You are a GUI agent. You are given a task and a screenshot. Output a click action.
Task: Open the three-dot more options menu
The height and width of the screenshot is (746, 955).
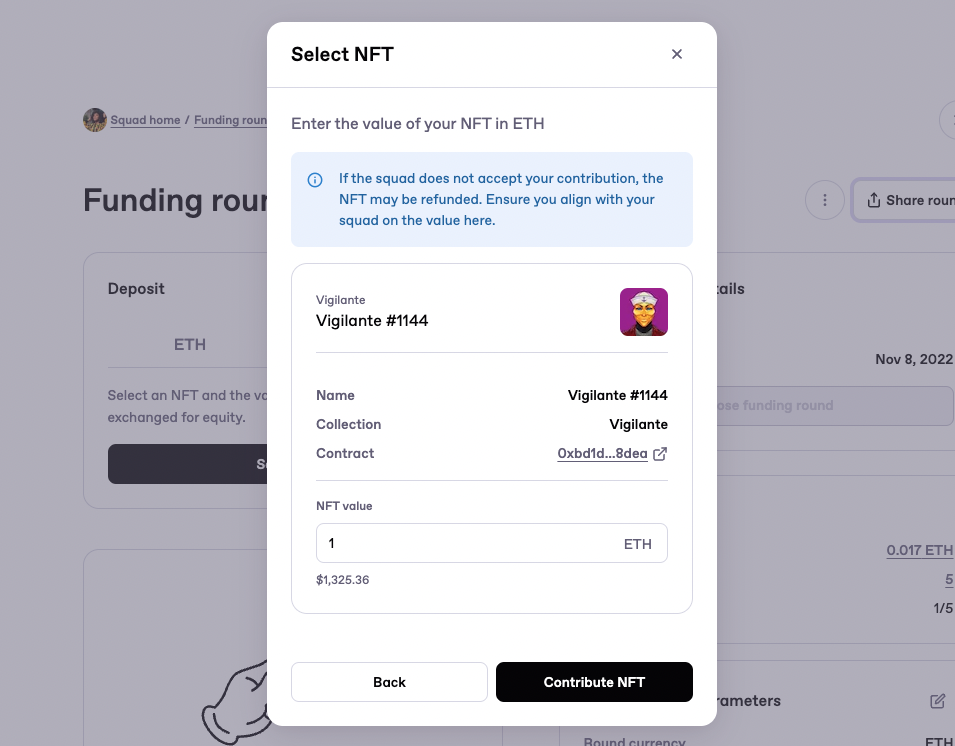point(825,200)
